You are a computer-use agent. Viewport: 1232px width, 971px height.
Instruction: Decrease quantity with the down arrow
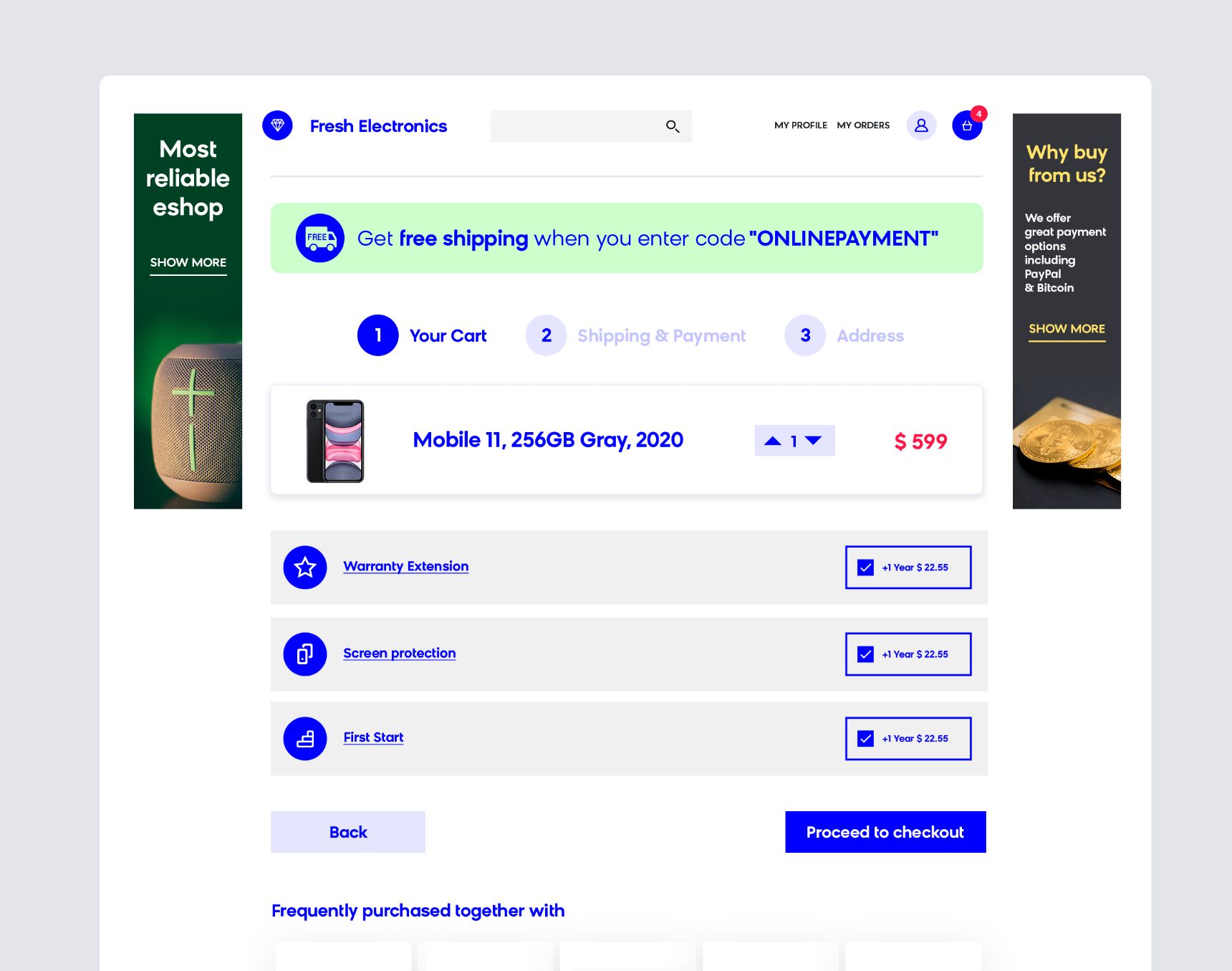(x=813, y=441)
